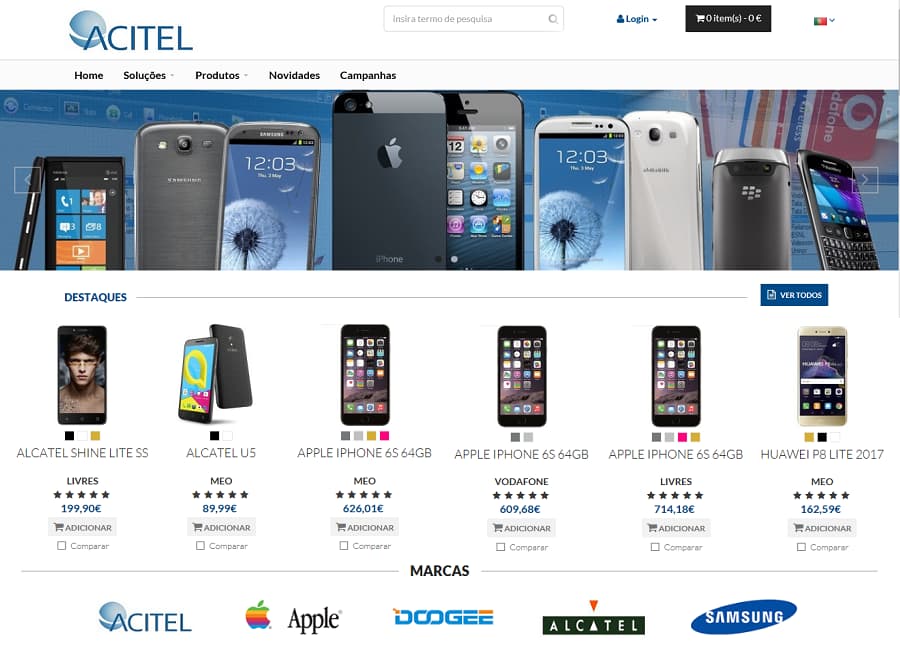Go to previous banner slide arrow
Screen dimensions: 900x648
click(28, 180)
